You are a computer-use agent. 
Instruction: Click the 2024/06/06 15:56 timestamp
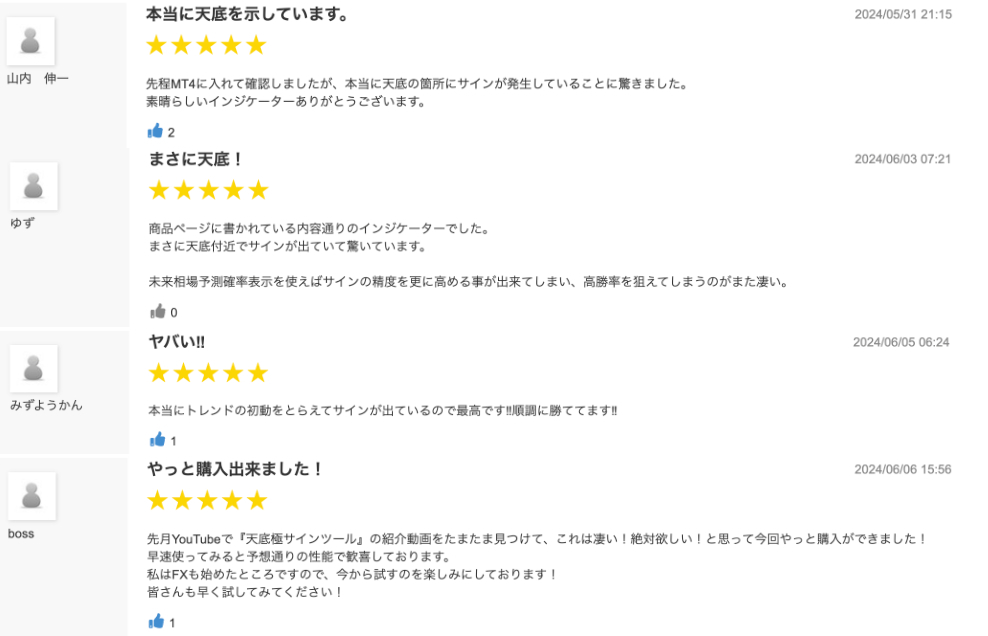point(903,469)
